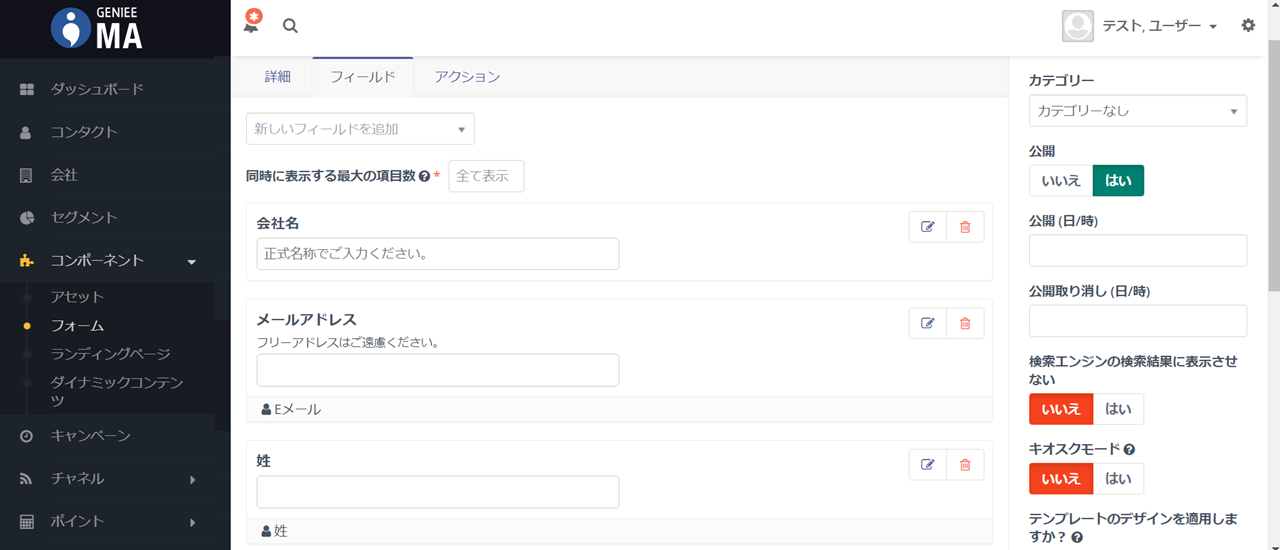Image resolution: width=1280 pixels, height=550 pixels.
Task: Expand the テスト, ユーザー account menu
Action: tap(1158, 26)
